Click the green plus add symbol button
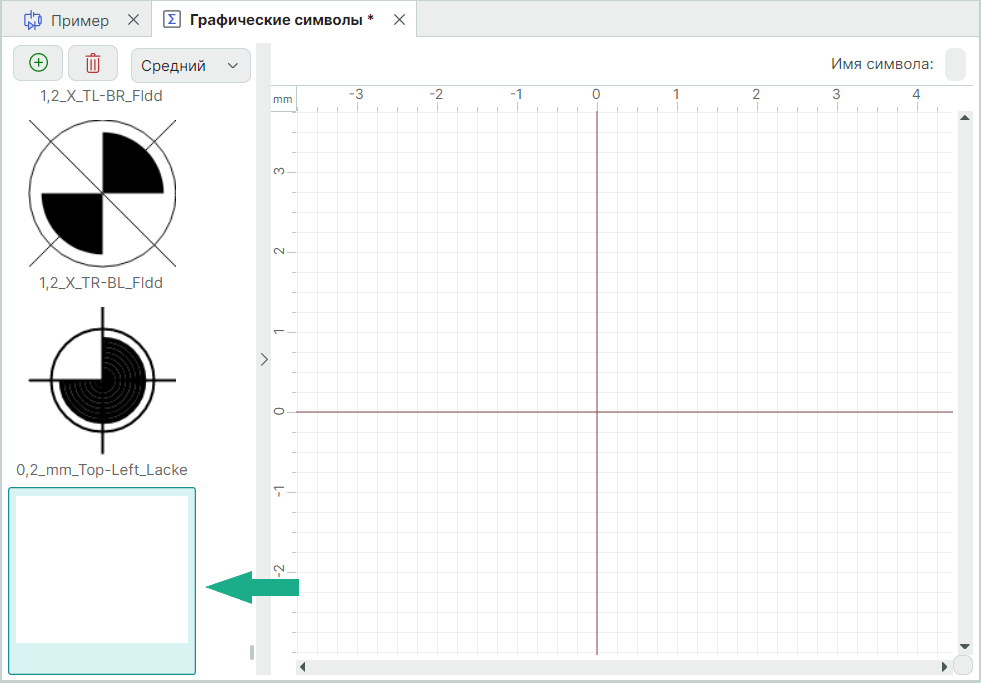981x683 pixels. click(38, 63)
